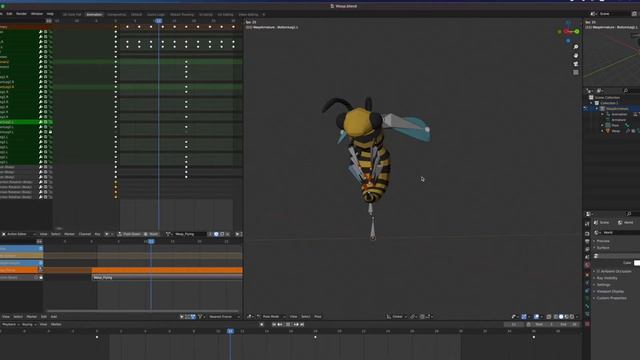640x360 pixels.
Task: Expand the Viewport Display panel
Action: [609, 291]
